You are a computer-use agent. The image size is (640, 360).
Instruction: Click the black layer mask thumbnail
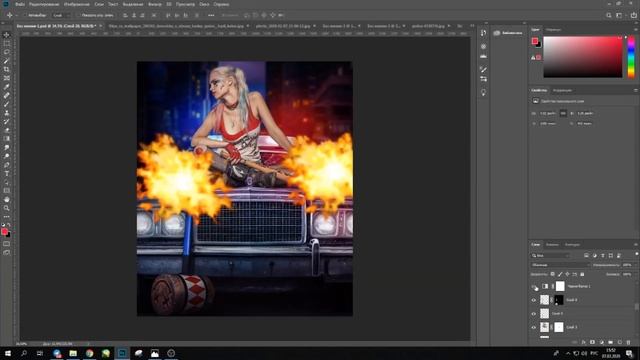point(559,300)
